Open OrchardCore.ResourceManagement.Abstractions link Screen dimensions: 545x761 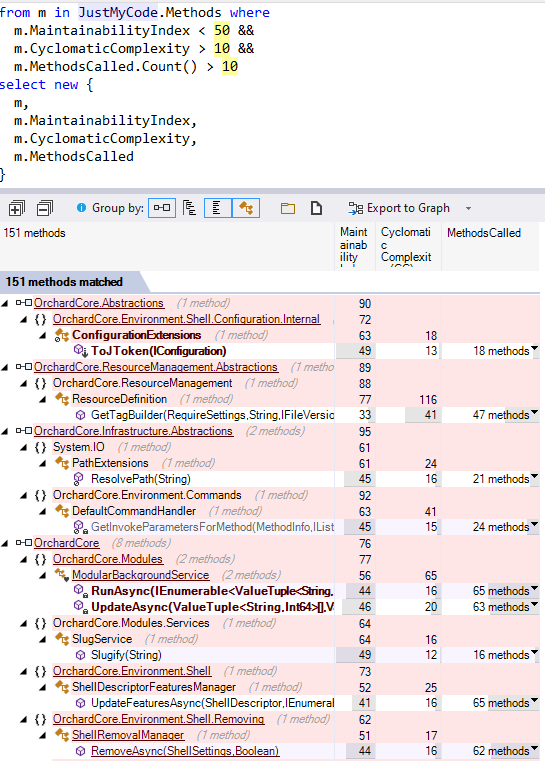pos(156,367)
